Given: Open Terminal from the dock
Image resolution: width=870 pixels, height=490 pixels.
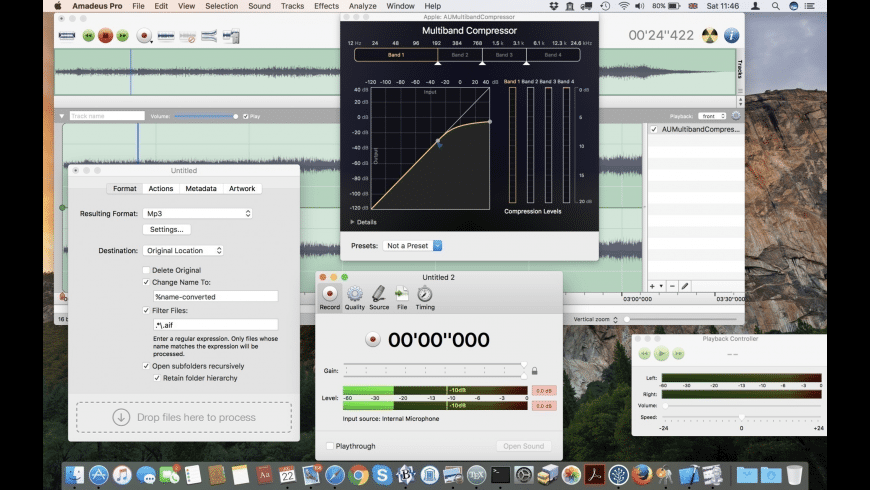Looking at the screenshot, I should pyautogui.click(x=500, y=475).
